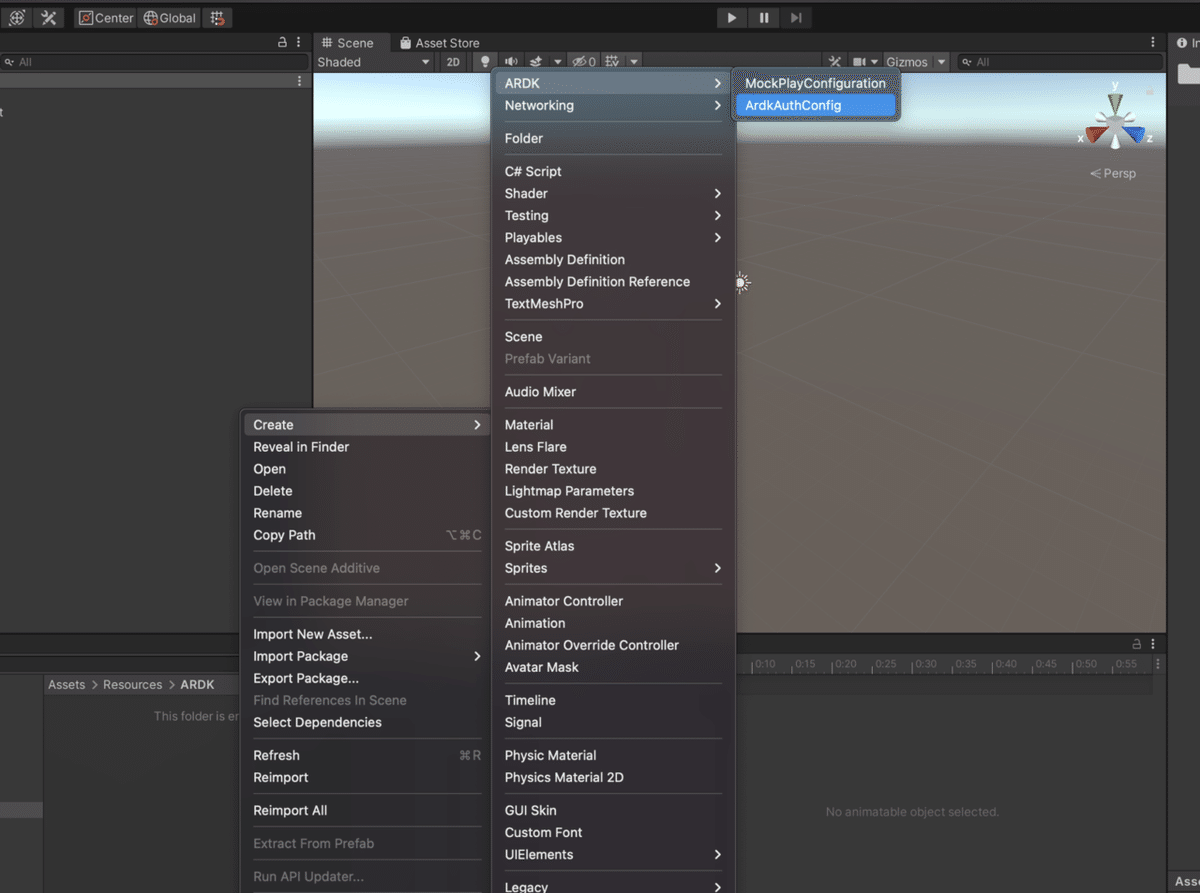Viewport: 1200px width, 893px height.
Task: Open Animation panel three-dot menu
Action: (1153, 644)
